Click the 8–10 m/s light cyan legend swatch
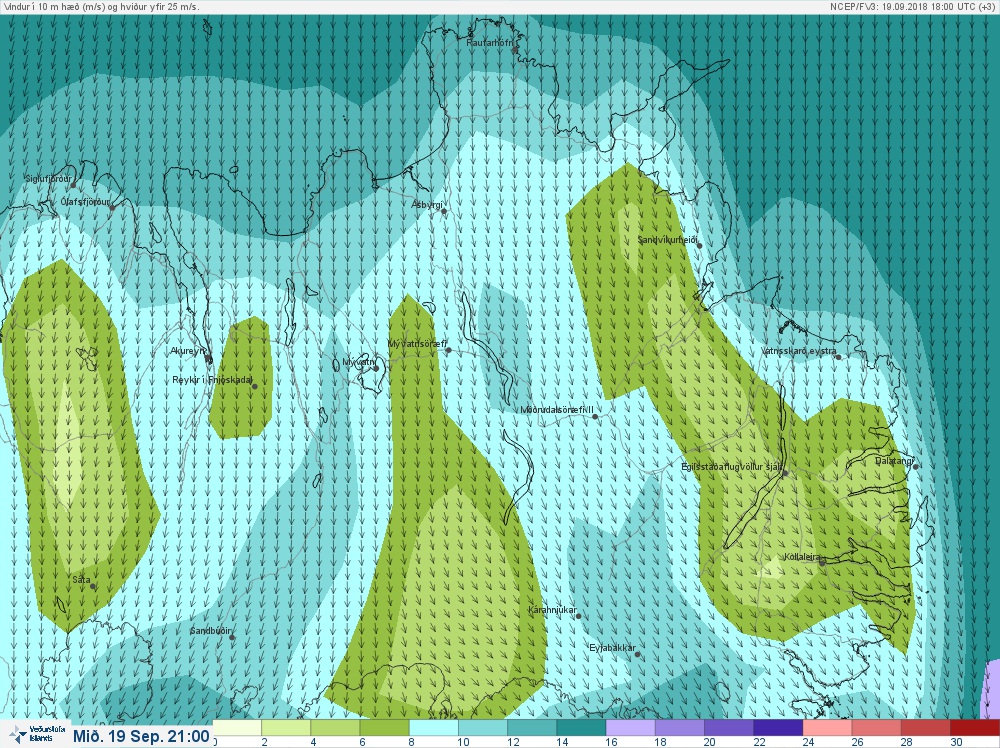Image resolution: width=1000 pixels, height=748 pixels. coord(434,728)
